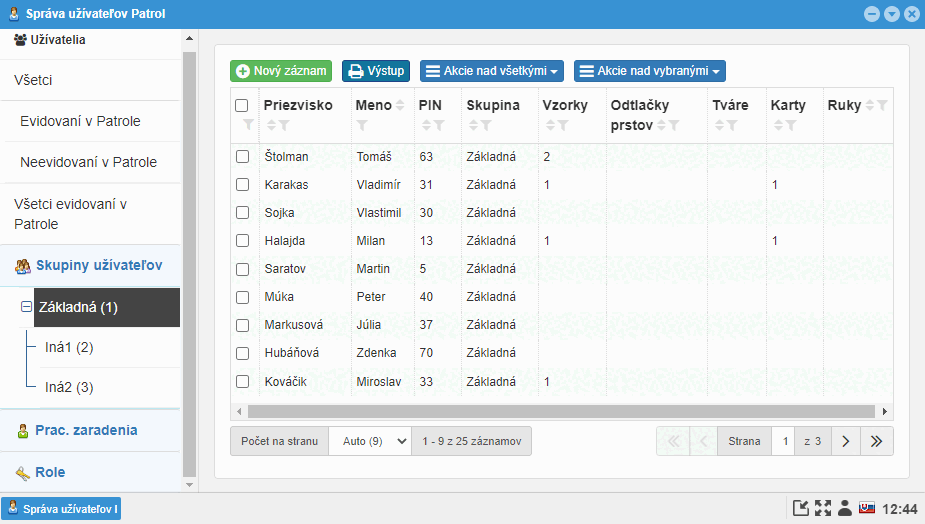Click the user profile icon in taskbar tray
Viewport: 925px width, 524px height.
coord(845,508)
